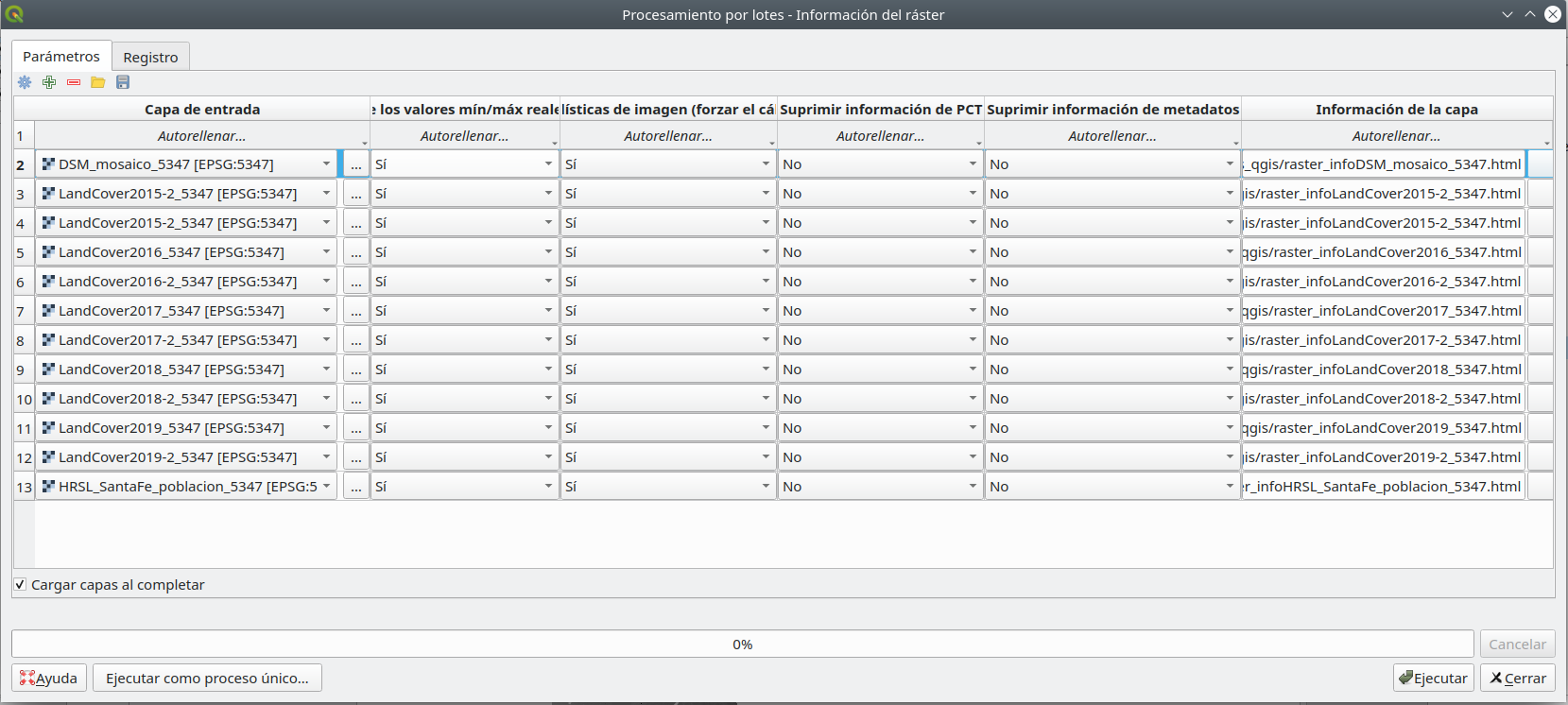The height and width of the screenshot is (705, 1568).
Task: Click the raster icon of LandCover2016_5347 layer
Action: (x=48, y=252)
